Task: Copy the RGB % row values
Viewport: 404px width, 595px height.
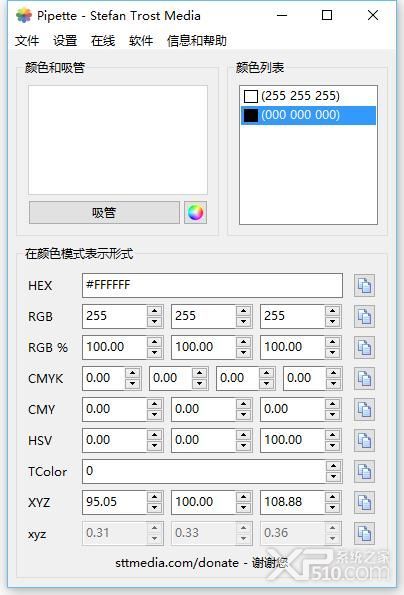Action: [364, 347]
